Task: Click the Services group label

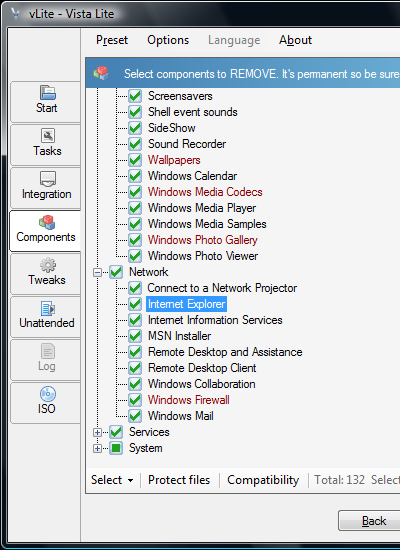Action: point(149,432)
